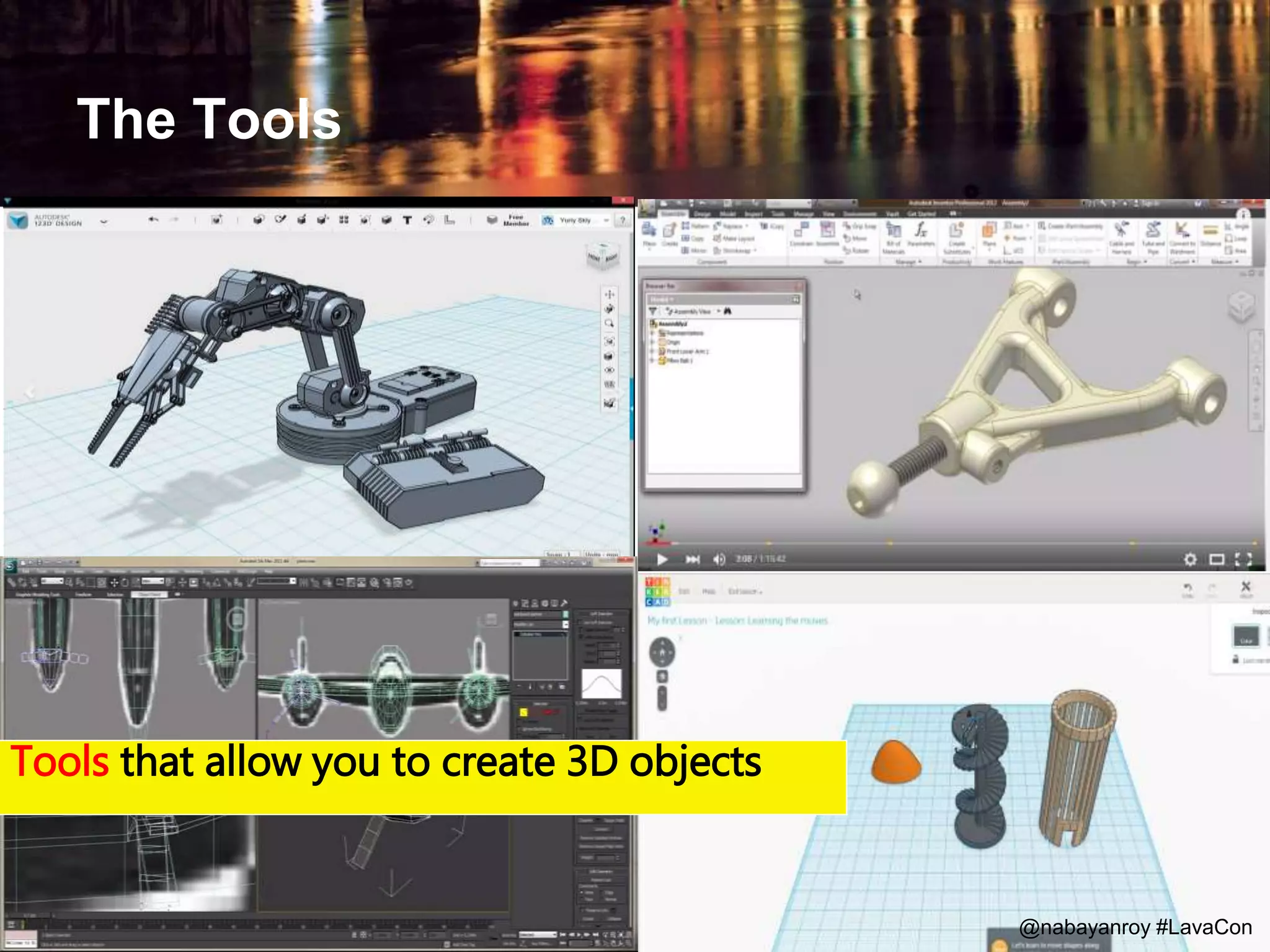The height and width of the screenshot is (952, 1270).
Task: Open the Manage ribbon tab in Inventor
Action: (x=804, y=213)
